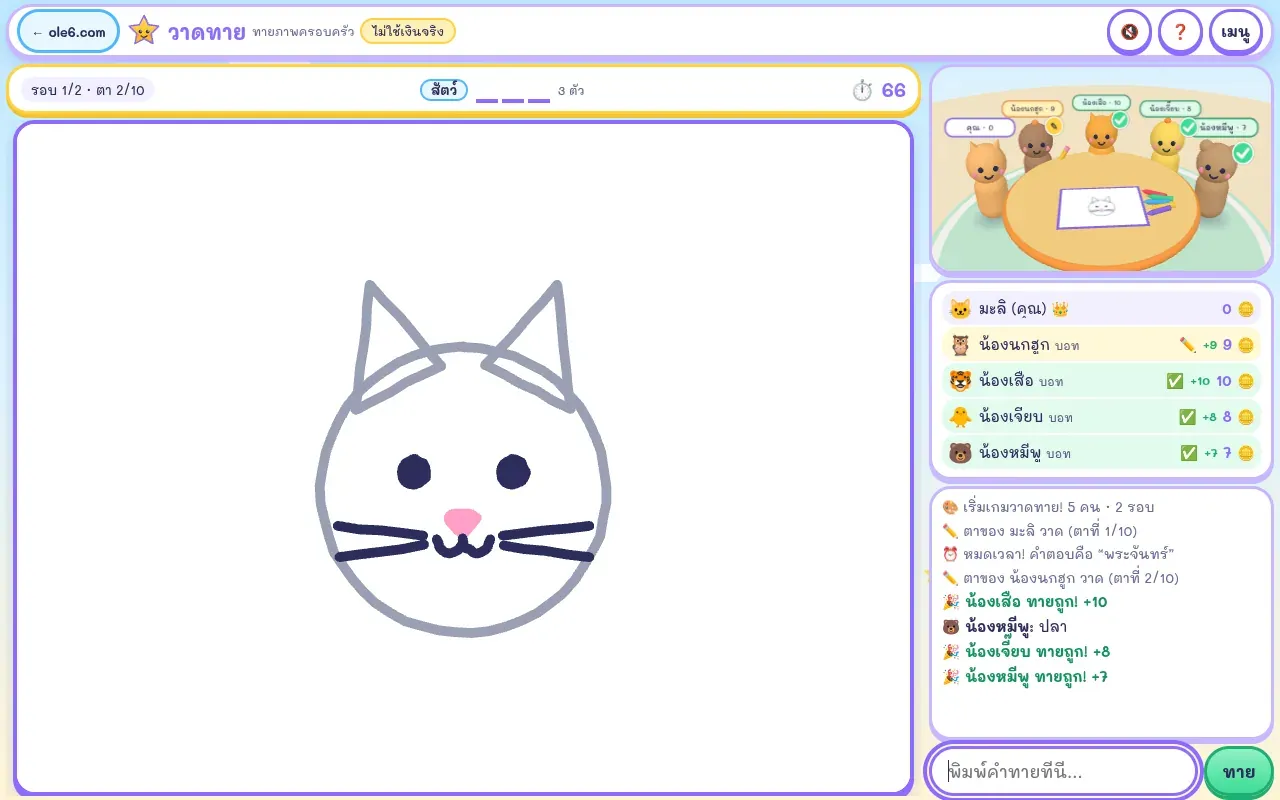Click the ไม่ใช้เงินจริง badge
Screen dimensions: 1280x800
tap(408, 31)
